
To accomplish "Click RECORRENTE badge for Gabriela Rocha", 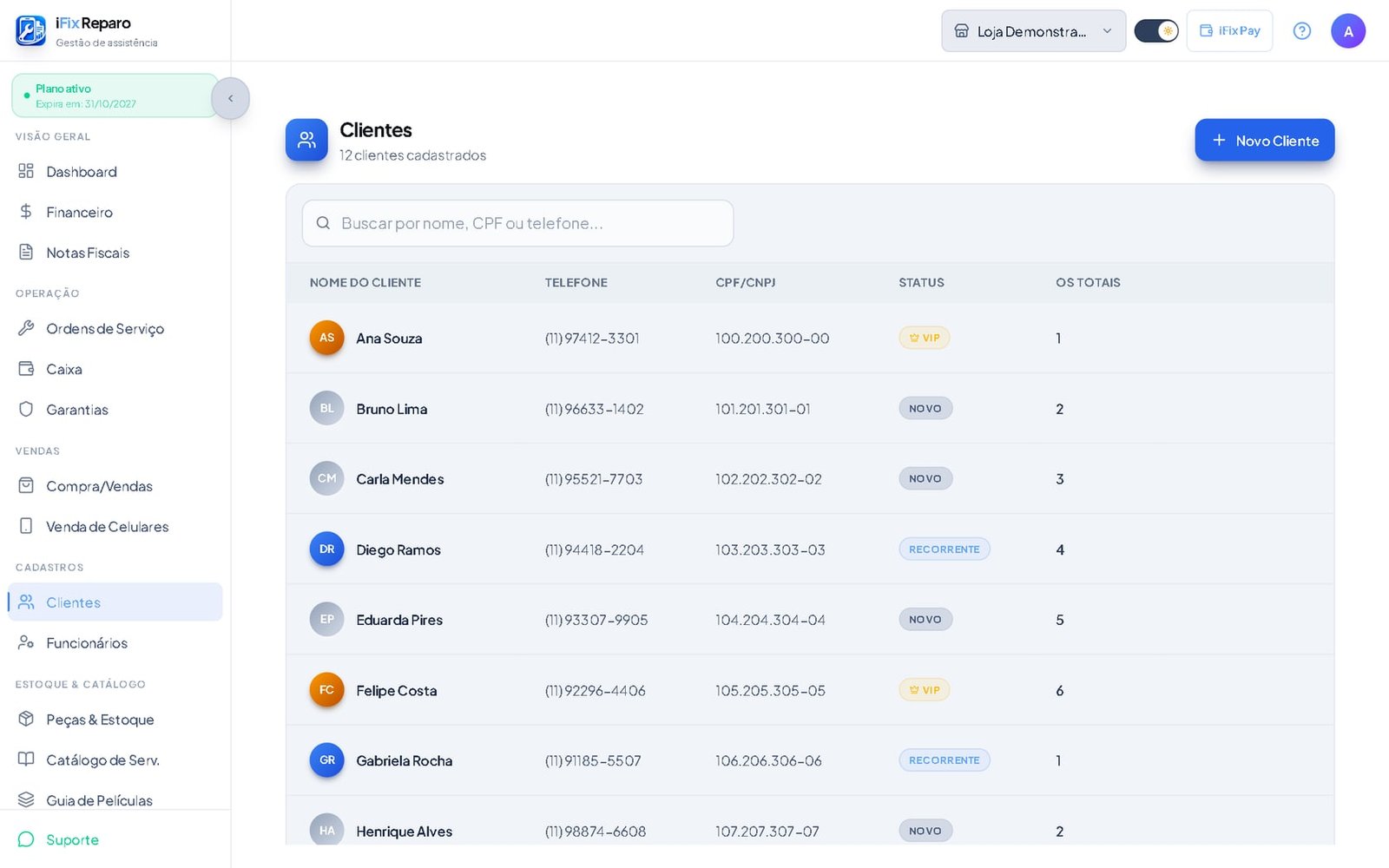I will click(x=945, y=760).
